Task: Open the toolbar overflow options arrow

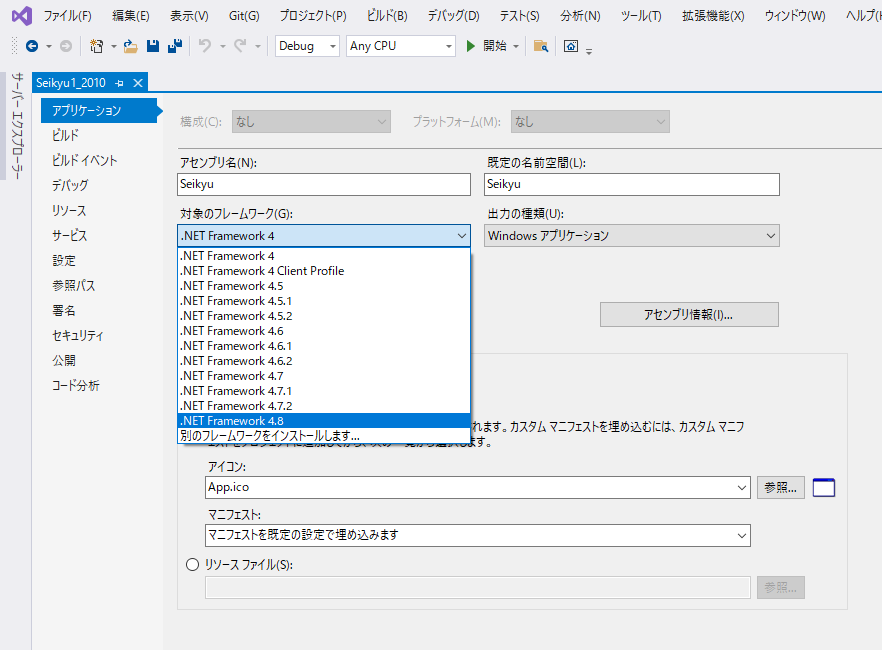Action: [x=589, y=52]
